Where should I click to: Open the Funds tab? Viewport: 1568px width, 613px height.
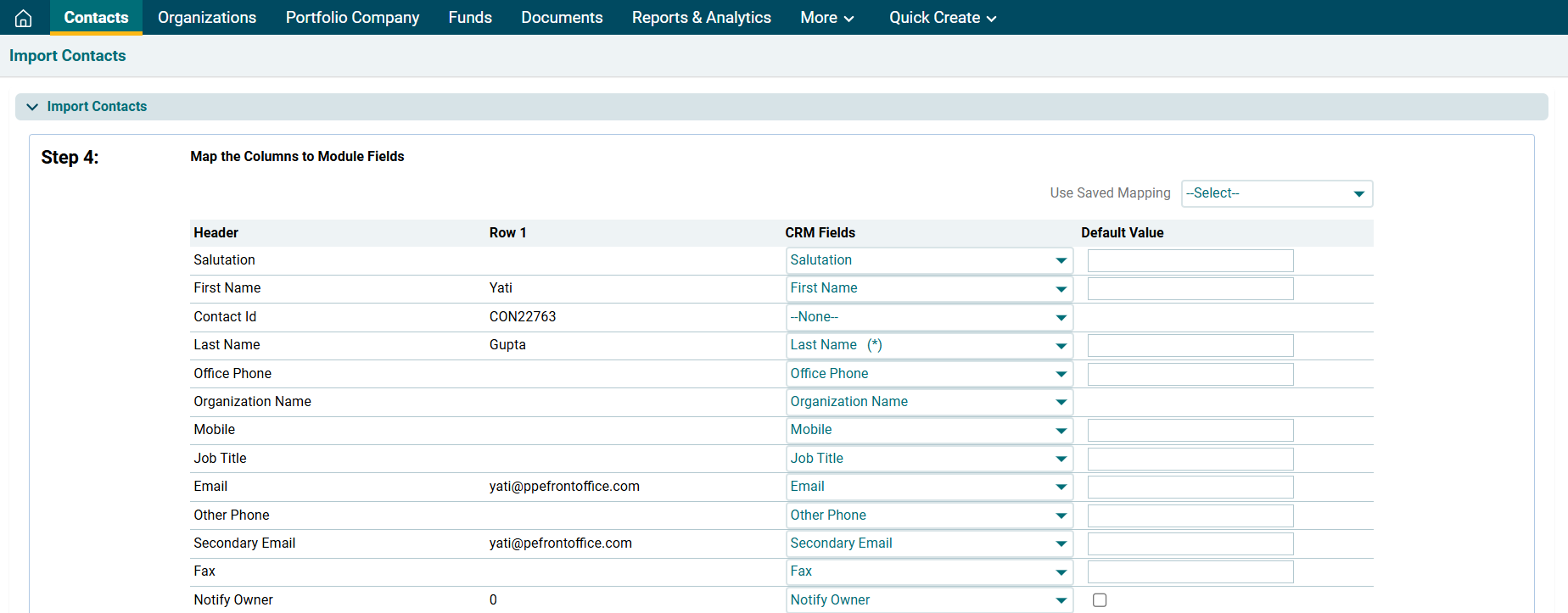coord(470,18)
